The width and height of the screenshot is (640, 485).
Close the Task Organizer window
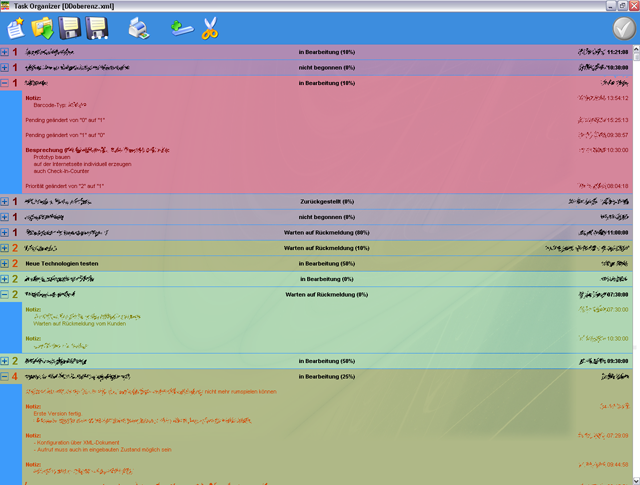(634, 6)
